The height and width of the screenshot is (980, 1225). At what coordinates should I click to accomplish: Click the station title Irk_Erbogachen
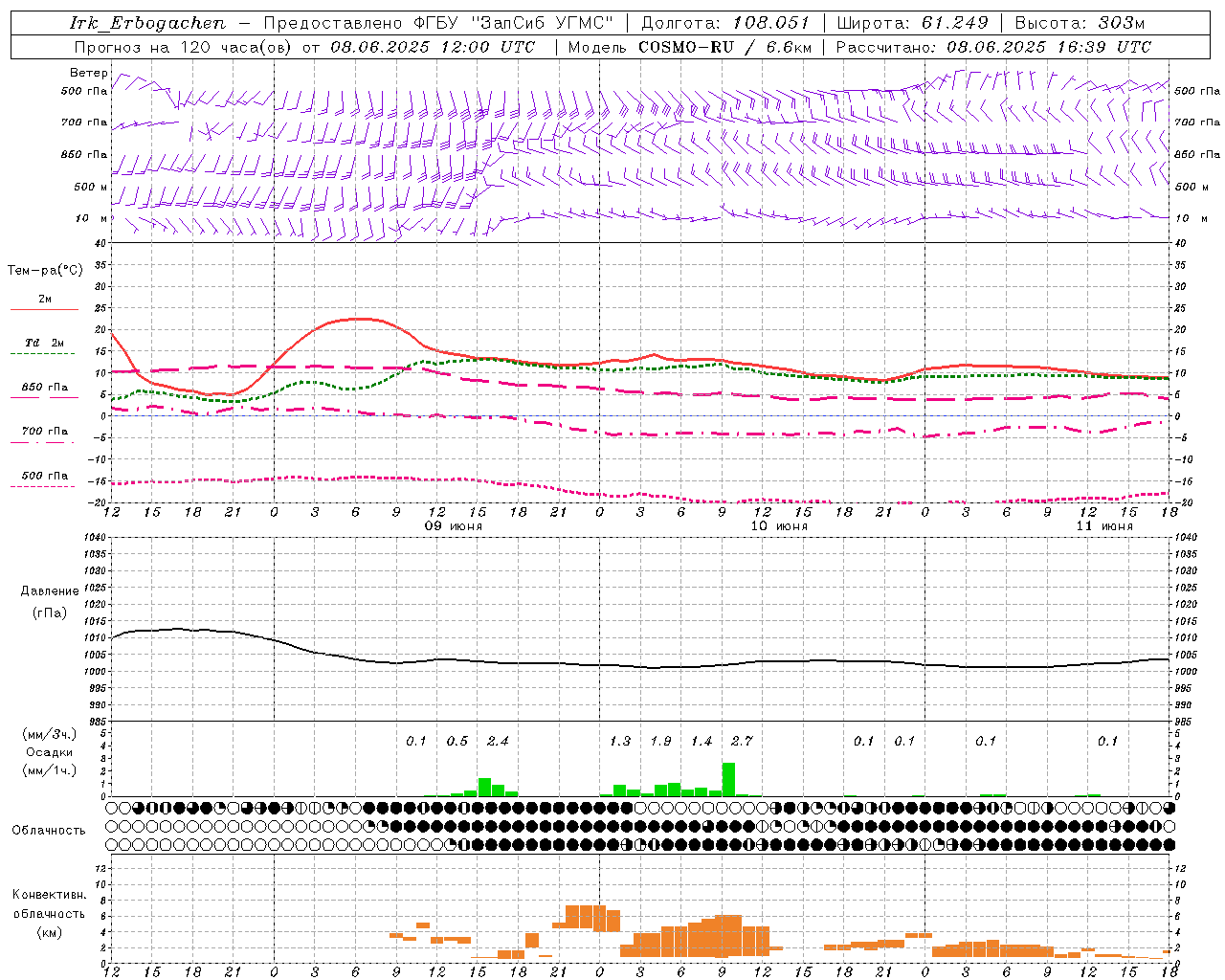tap(147, 23)
